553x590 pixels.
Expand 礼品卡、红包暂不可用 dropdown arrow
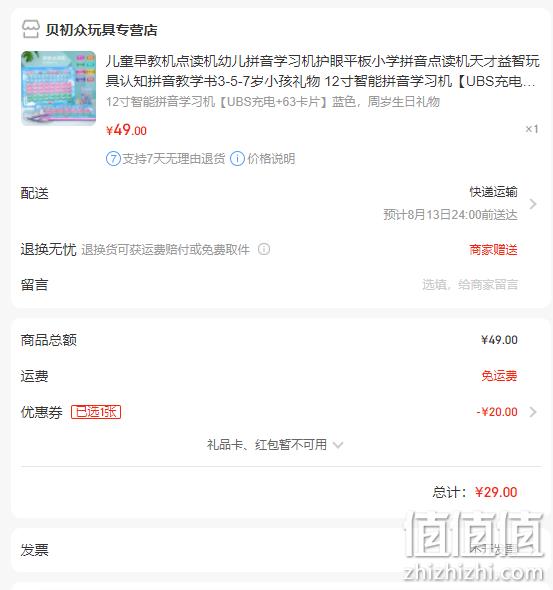338,445
